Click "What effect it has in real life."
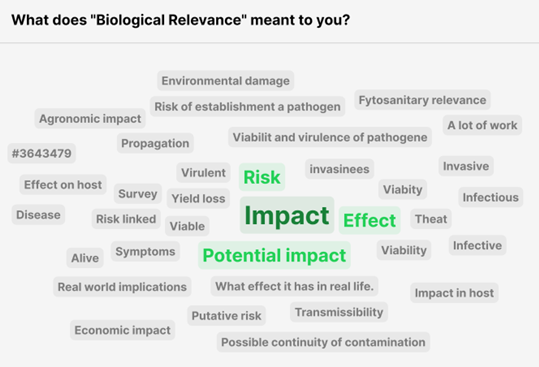The image size is (539, 367). coord(295,286)
